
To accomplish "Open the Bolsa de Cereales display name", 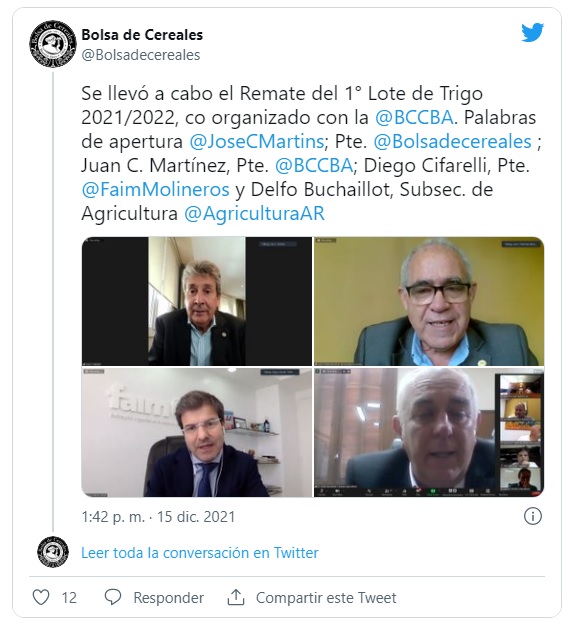I will click(142, 35).
